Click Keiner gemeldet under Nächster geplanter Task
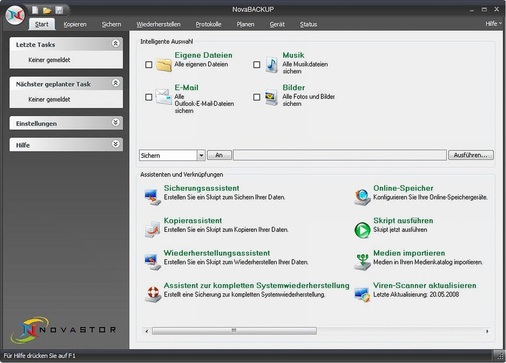This screenshot has width=506, height=363. coord(49,99)
